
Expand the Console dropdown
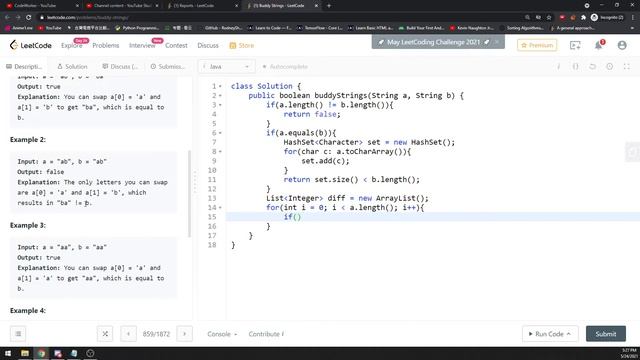[222, 334]
